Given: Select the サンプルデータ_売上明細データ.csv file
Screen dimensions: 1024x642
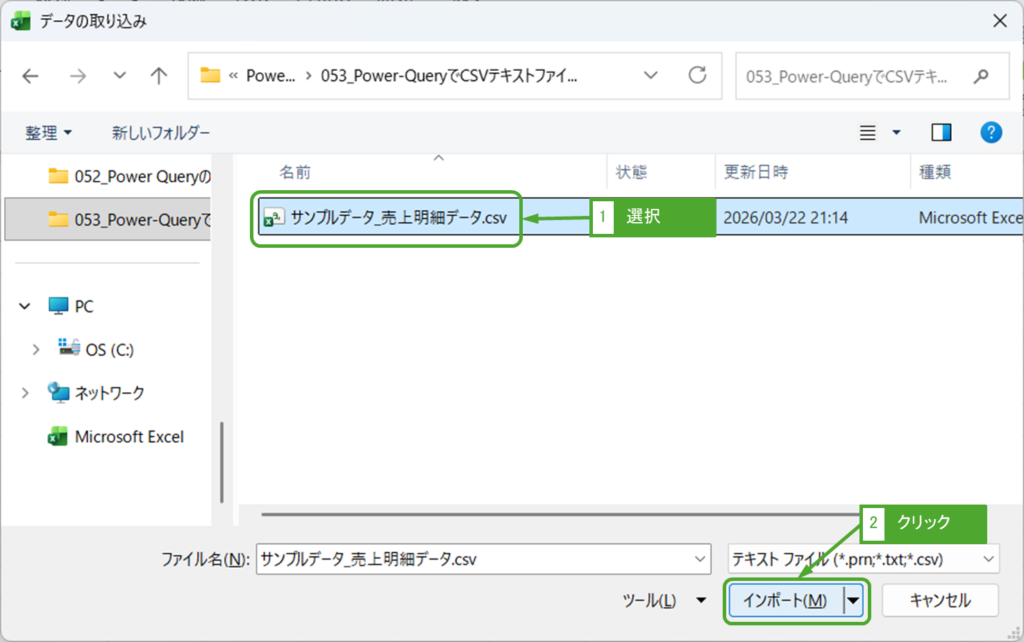Looking at the screenshot, I should point(397,218).
